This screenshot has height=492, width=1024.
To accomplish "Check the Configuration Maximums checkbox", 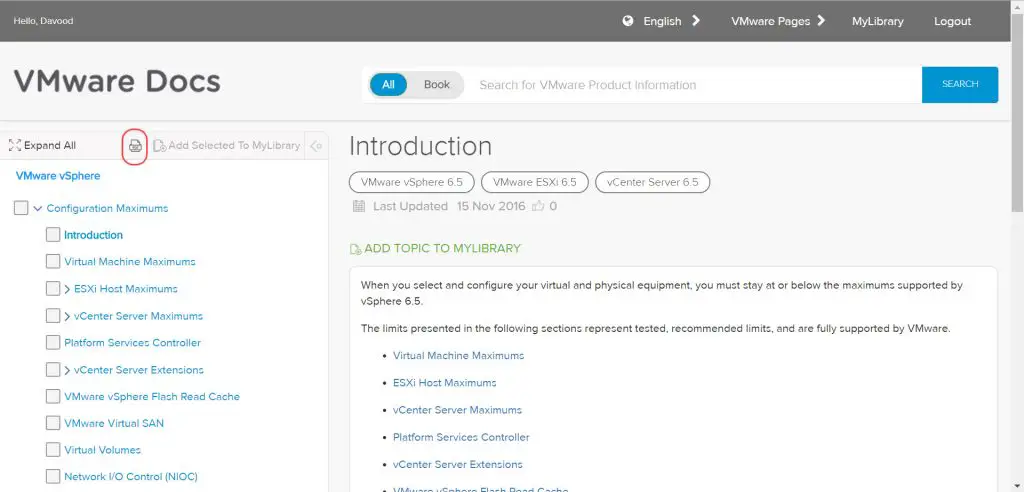I will pyautogui.click(x=21, y=208).
